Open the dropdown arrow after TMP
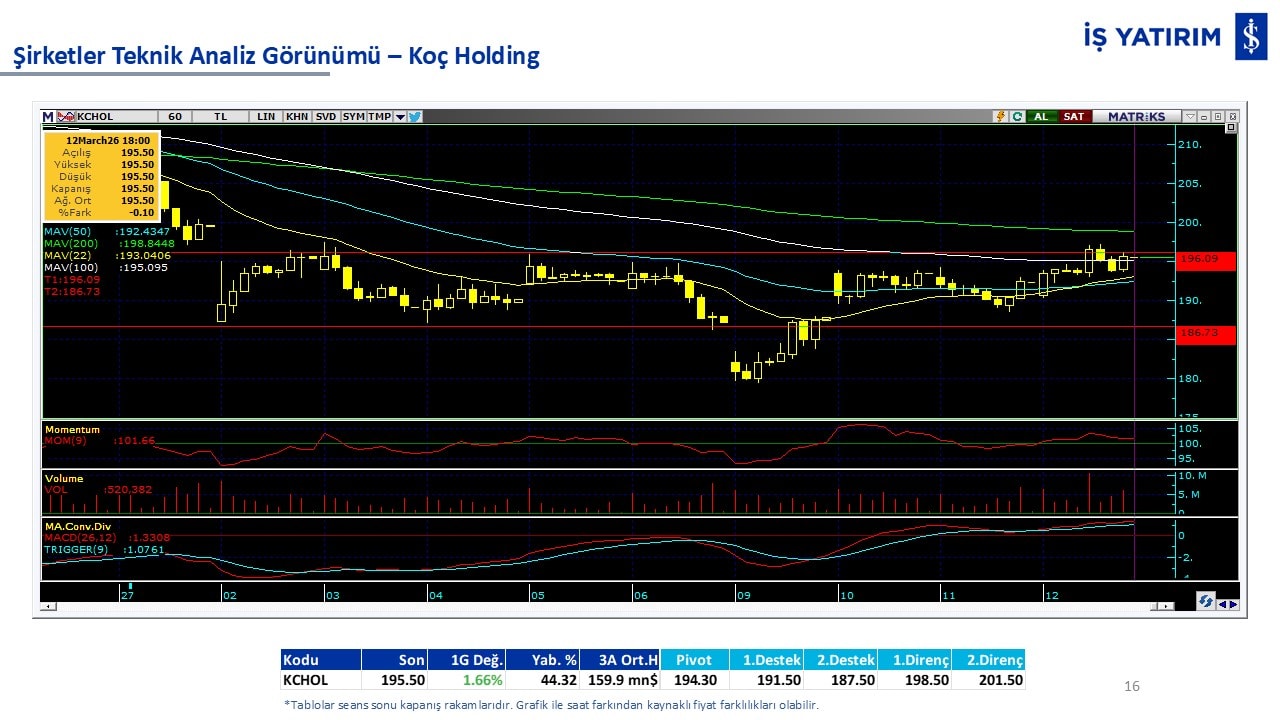 point(400,117)
